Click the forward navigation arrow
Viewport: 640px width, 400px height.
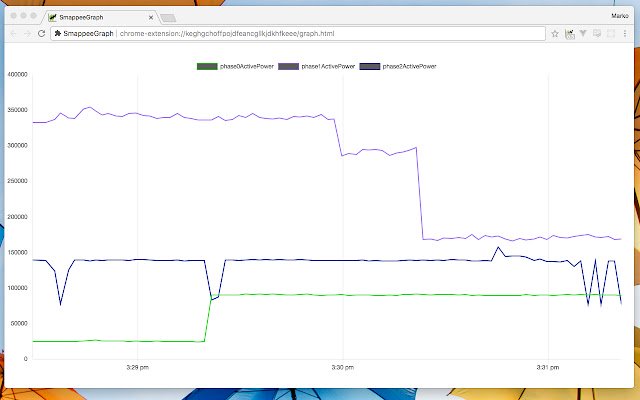[27, 33]
